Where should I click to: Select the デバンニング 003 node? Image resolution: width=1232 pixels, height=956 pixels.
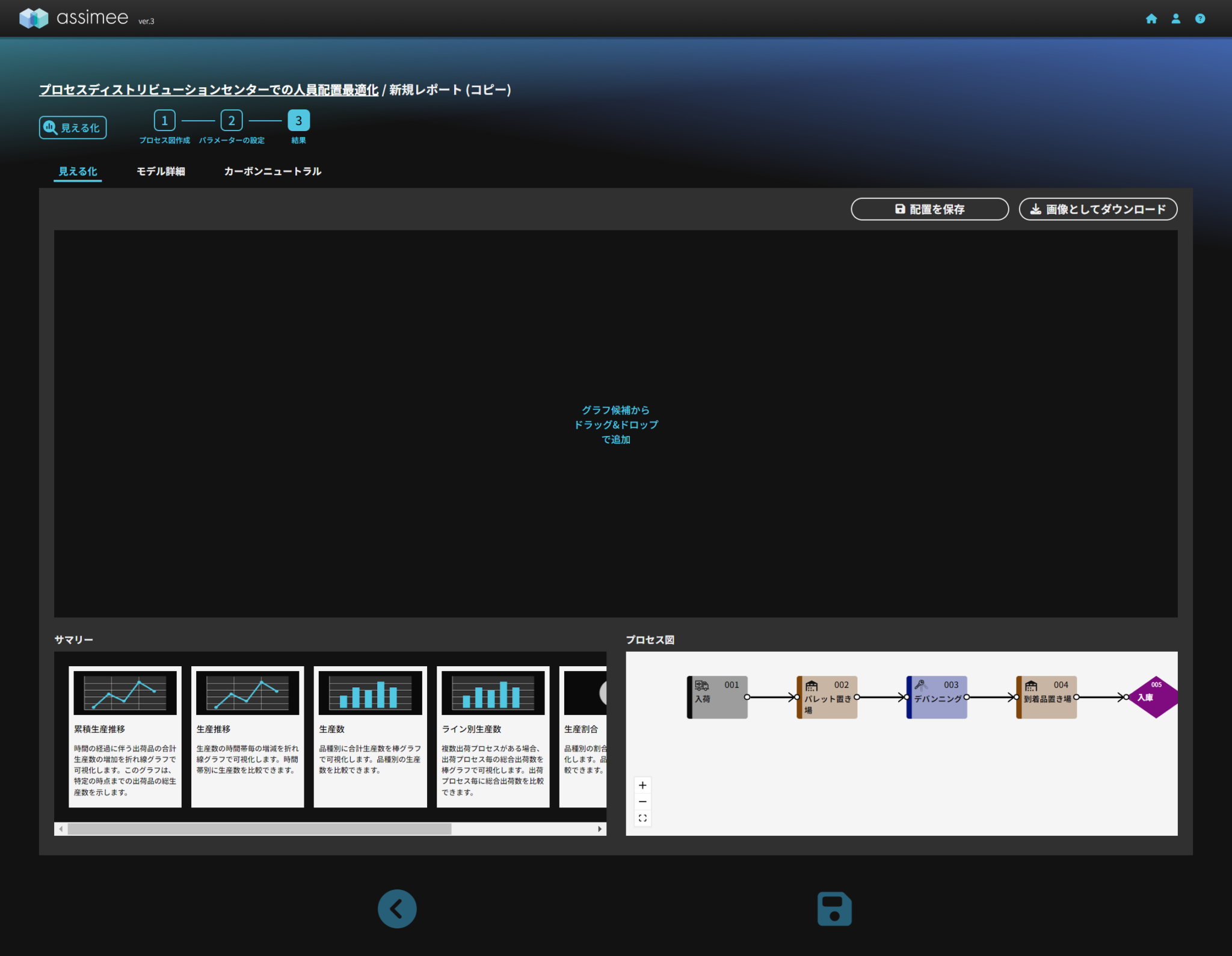(937, 697)
